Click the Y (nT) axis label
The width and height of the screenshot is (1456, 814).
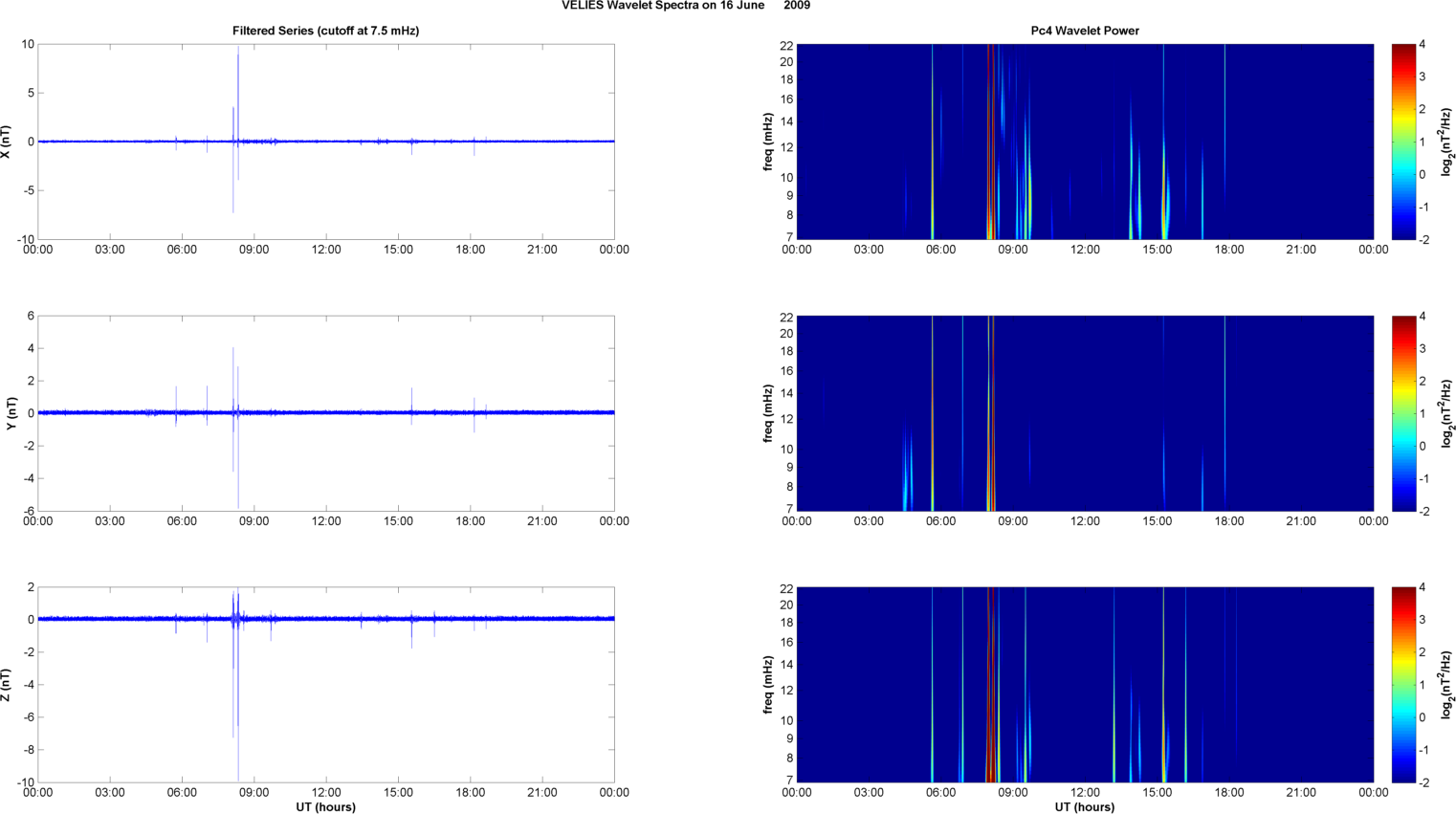click(x=11, y=413)
